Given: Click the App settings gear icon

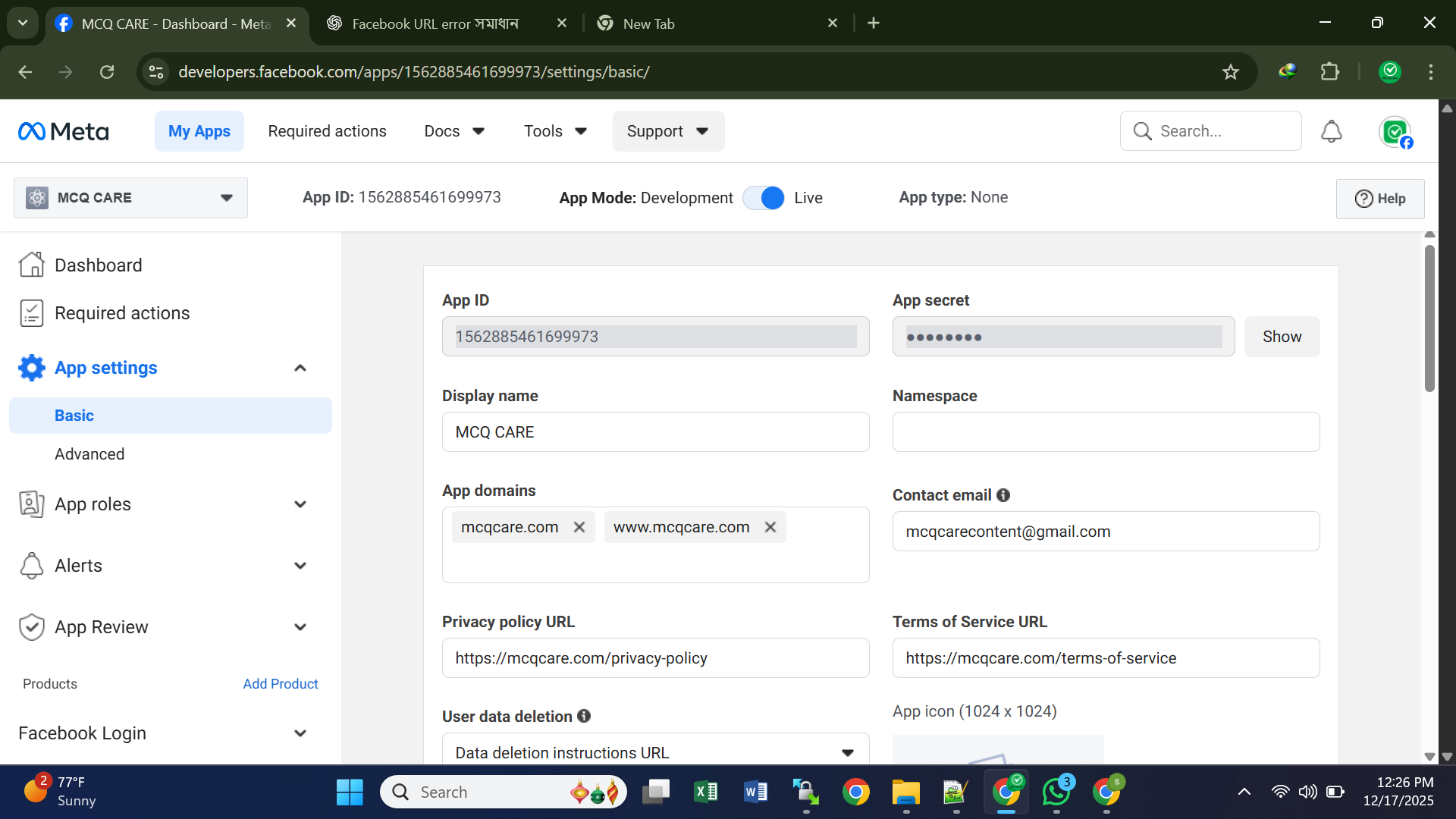Looking at the screenshot, I should pyautogui.click(x=32, y=368).
